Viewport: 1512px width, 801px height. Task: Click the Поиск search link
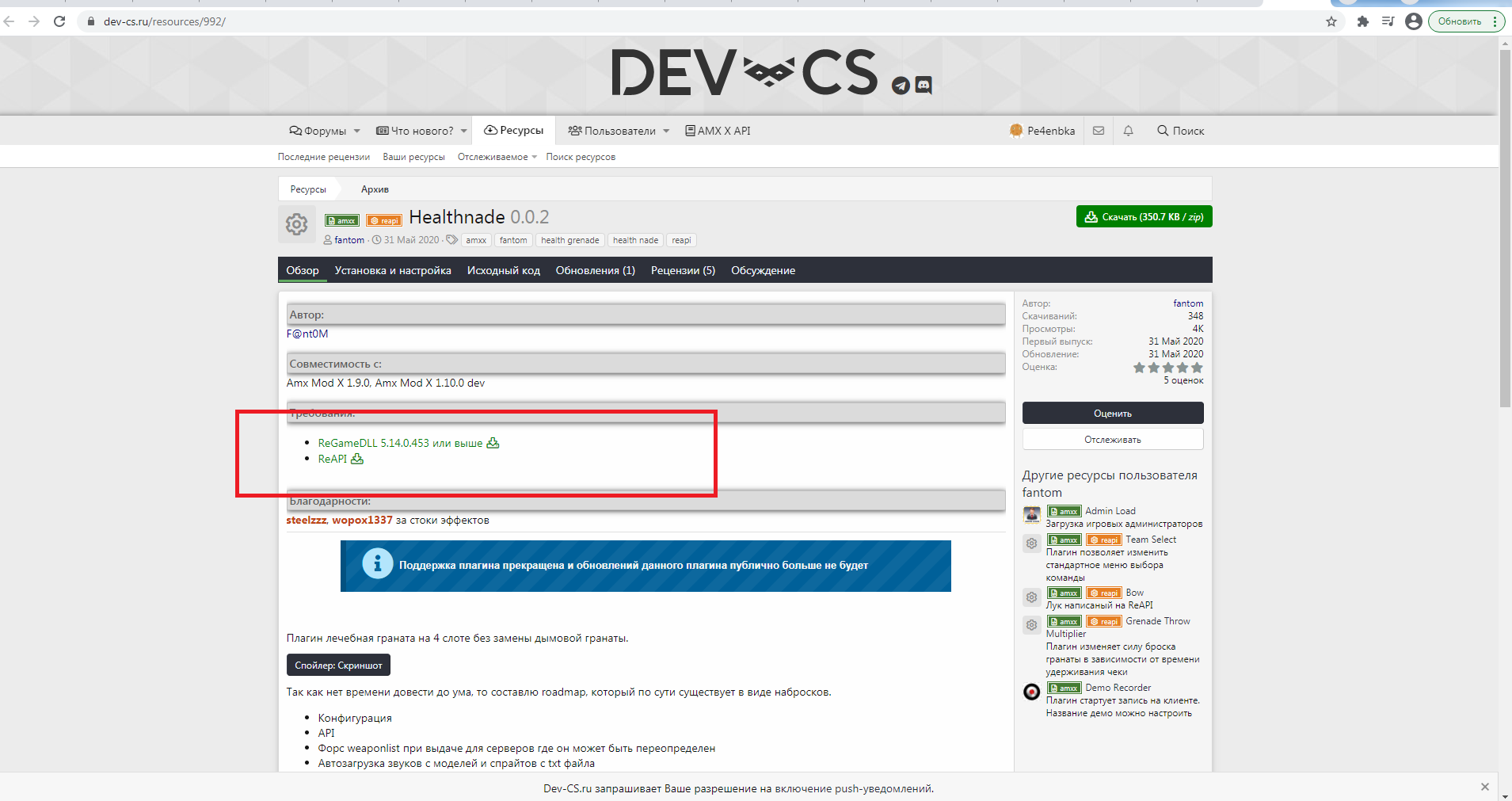tap(1180, 131)
